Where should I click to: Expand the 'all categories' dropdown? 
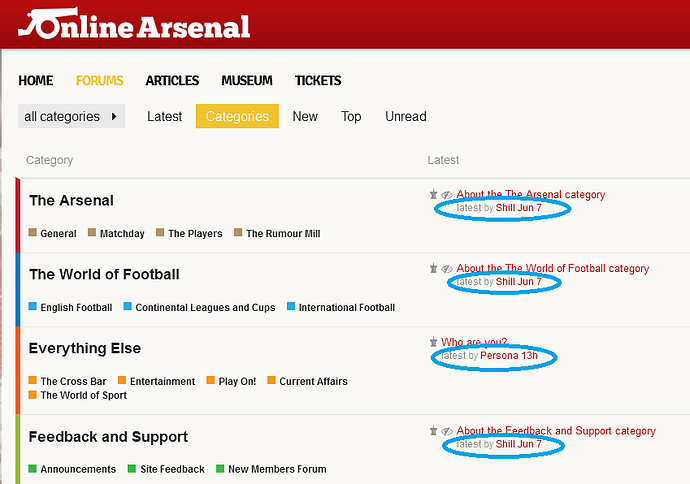71,116
